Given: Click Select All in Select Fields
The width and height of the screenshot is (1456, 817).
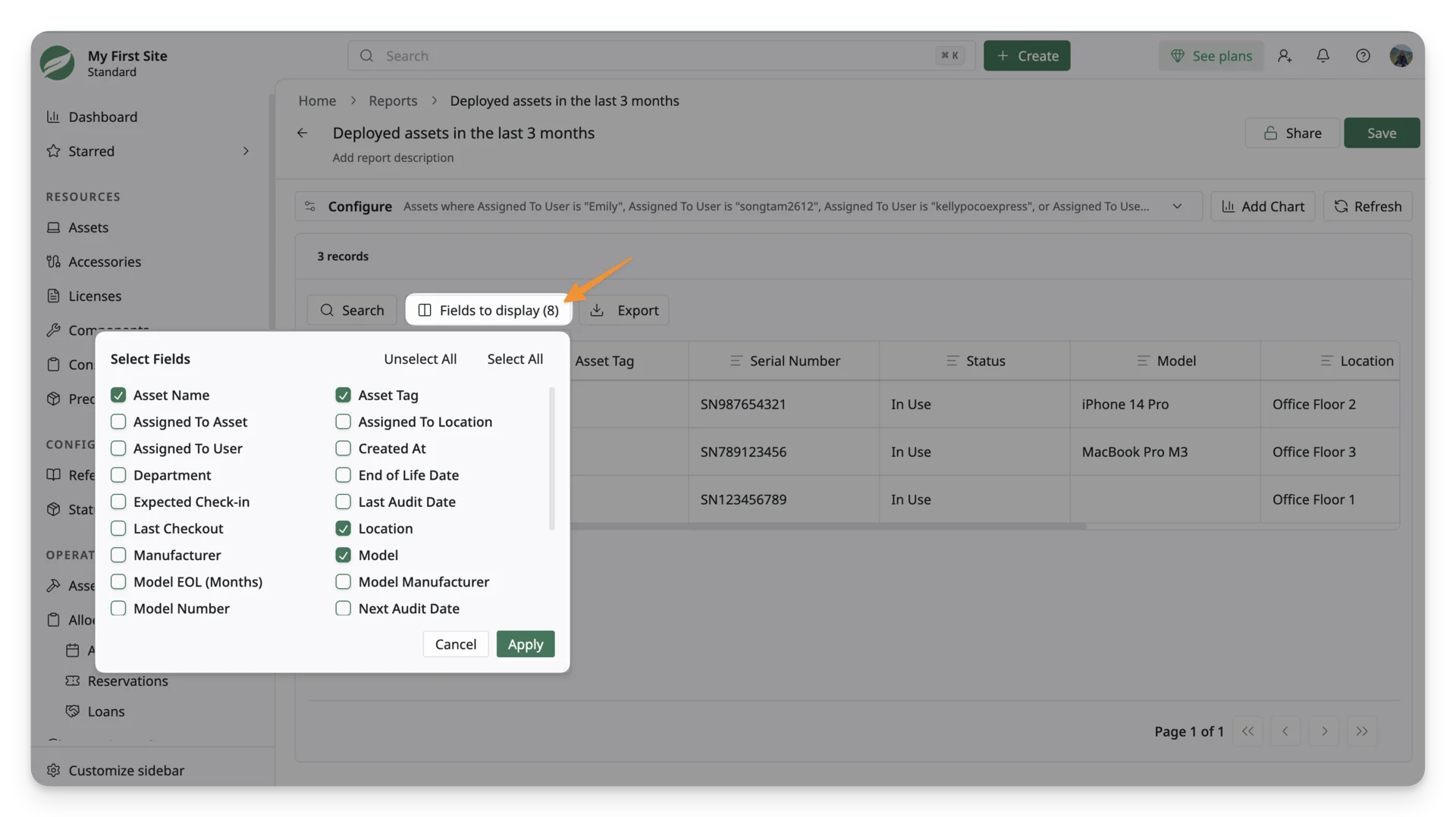Looking at the screenshot, I should click(515, 359).
